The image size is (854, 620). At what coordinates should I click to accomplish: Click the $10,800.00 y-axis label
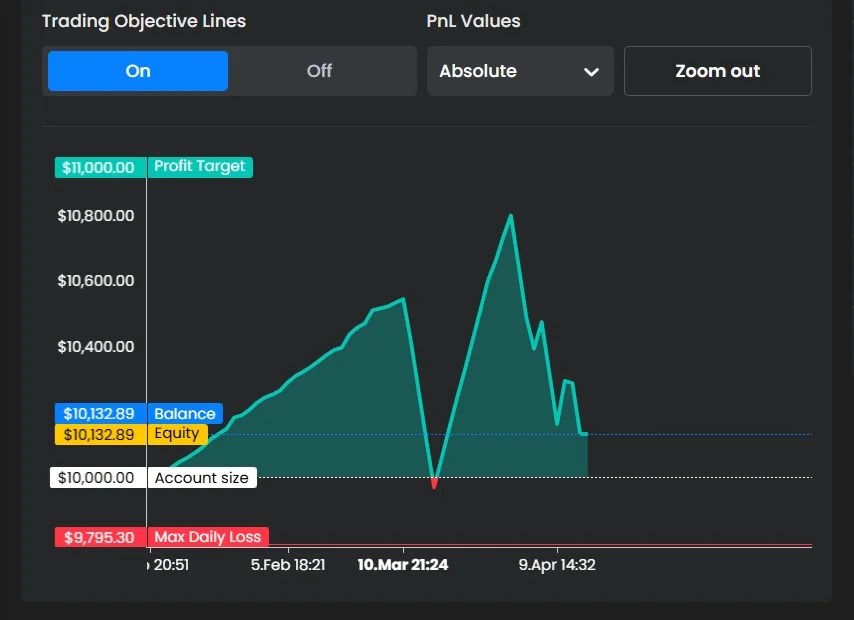[x=96, y=216]
